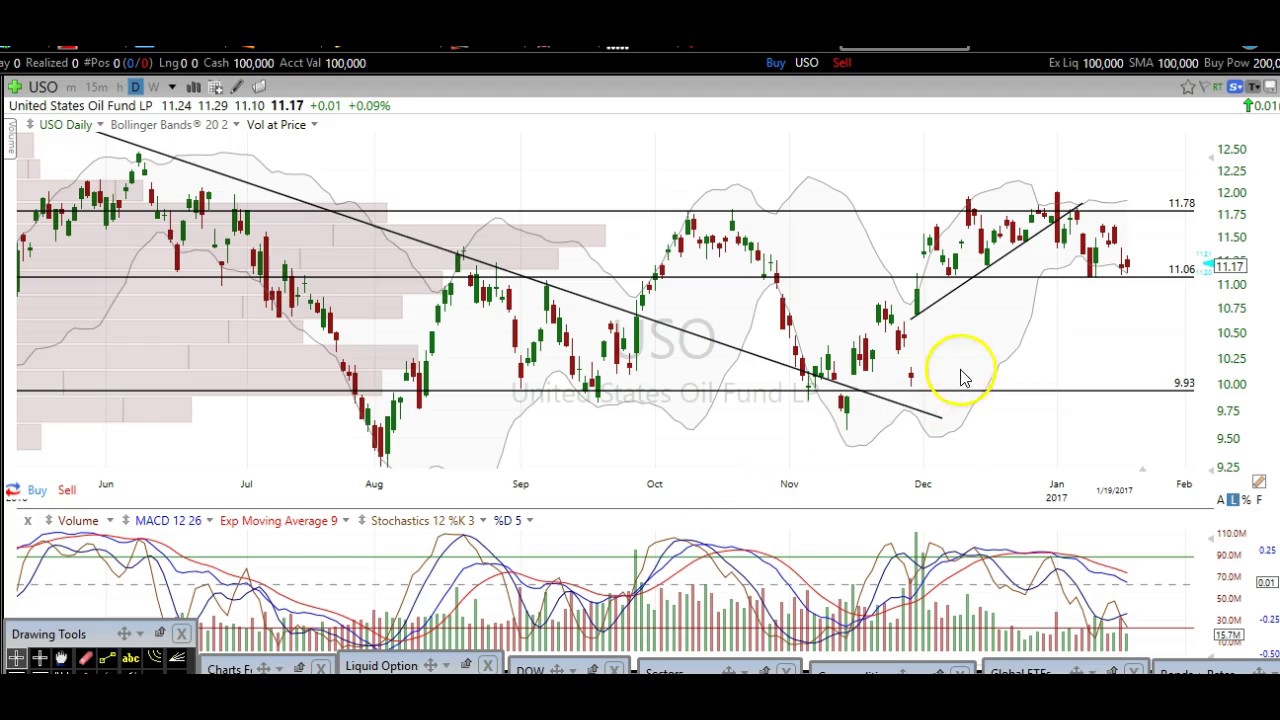Select the plus cursor drawing tool

click(39, 658)
